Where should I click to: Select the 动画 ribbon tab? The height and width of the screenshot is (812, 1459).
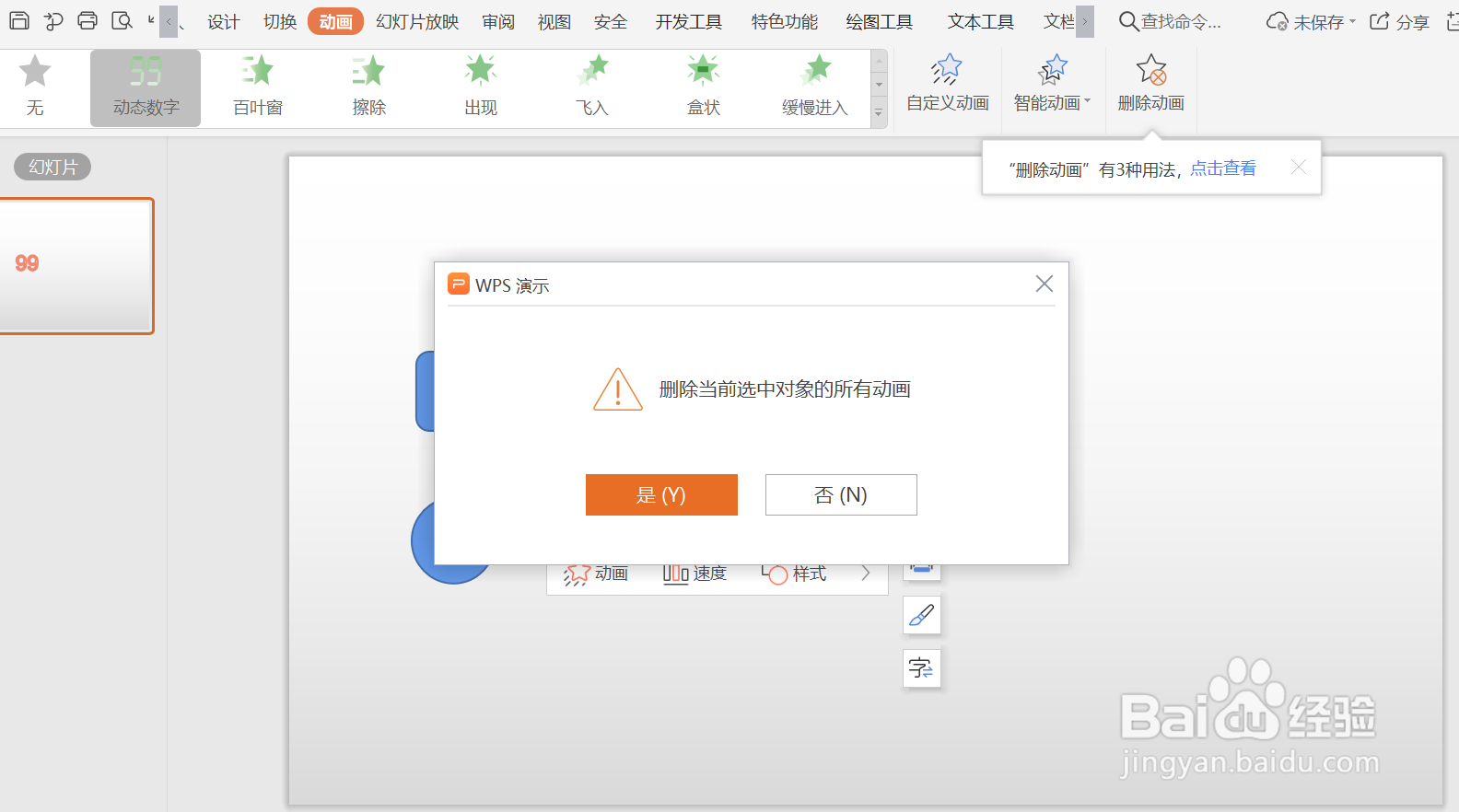[335, 21]
